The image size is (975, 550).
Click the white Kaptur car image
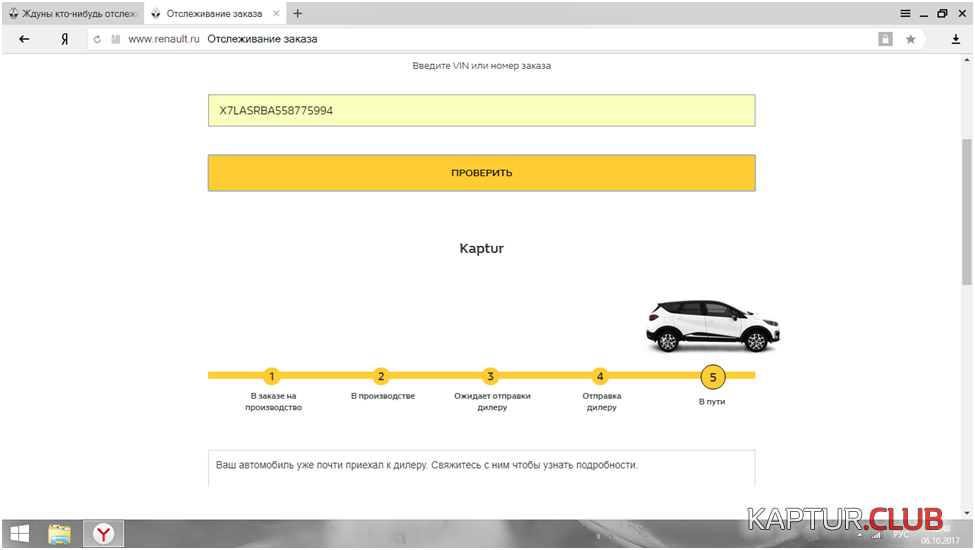click(713, 326)
